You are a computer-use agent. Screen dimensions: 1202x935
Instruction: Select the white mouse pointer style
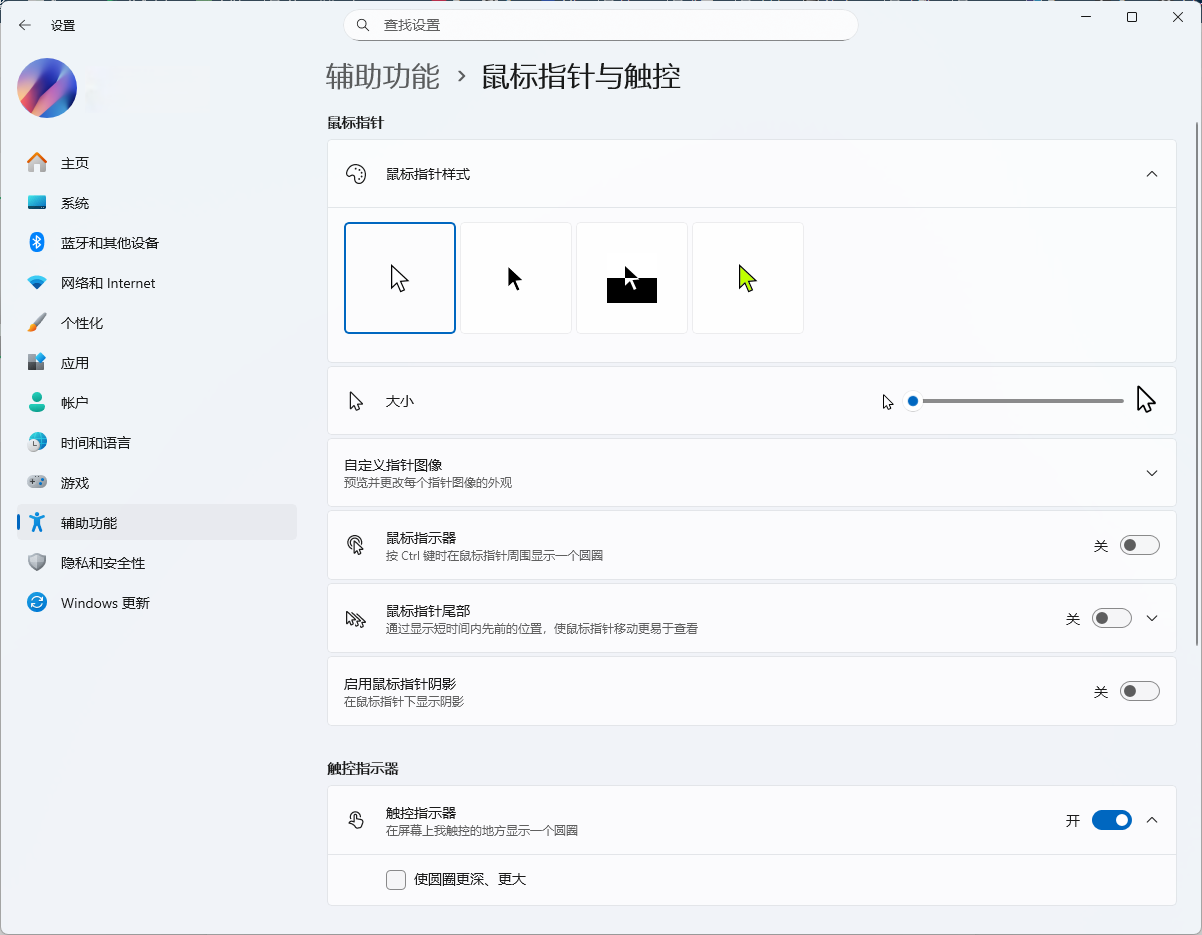[400, 278]
